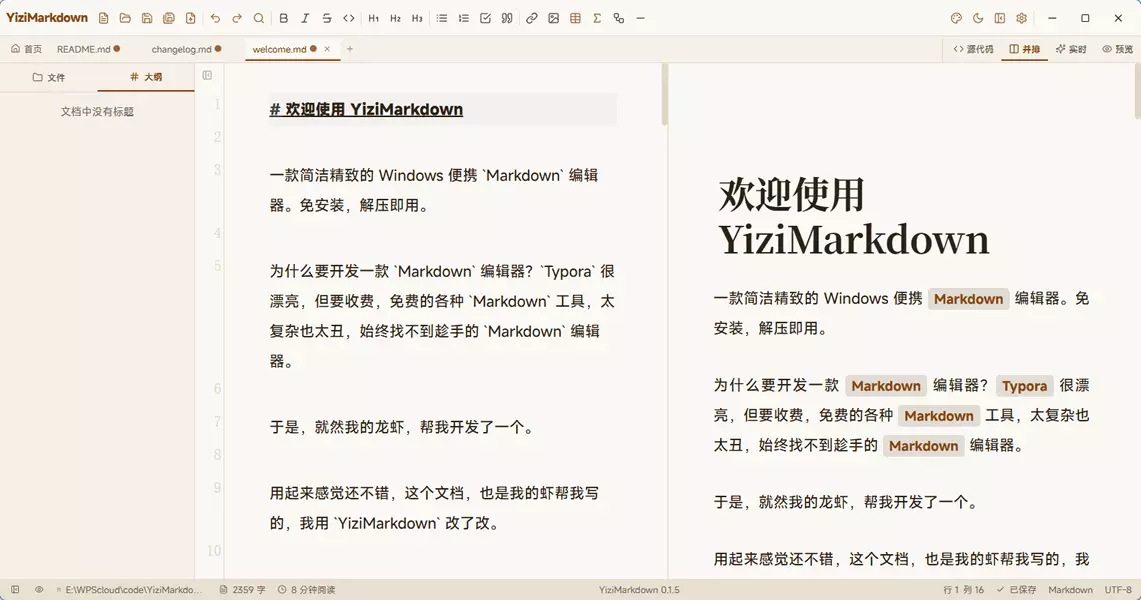Open search with the magnifier icon
Screen dimensions: 1141x600
[x=259, y=18]
